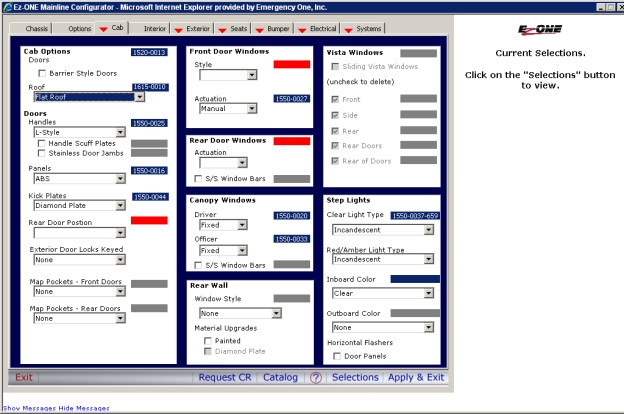Switch to the Bumper tab
Image resolution: width=624 pixels, height=414 pixels.
click(273, 29)
